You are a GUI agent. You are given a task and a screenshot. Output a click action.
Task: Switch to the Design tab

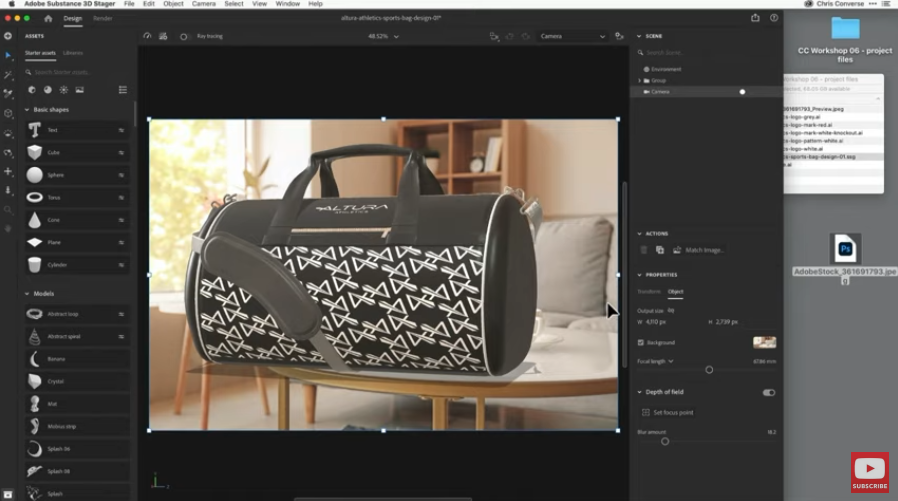click(73, 18)
